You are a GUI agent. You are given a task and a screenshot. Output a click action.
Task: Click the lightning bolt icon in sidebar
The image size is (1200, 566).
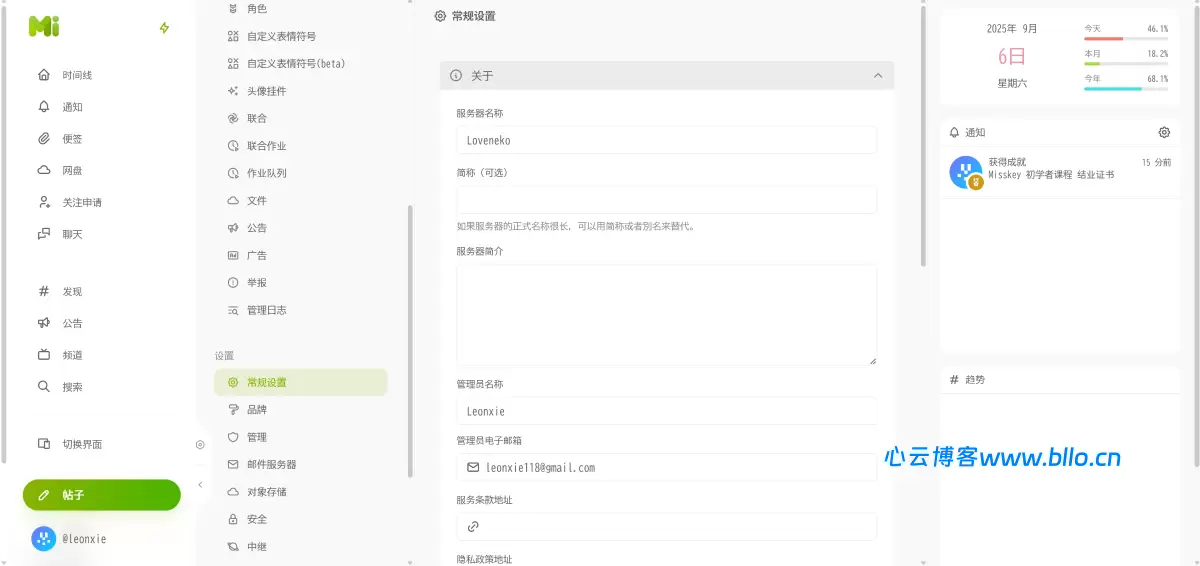[165, 28]
